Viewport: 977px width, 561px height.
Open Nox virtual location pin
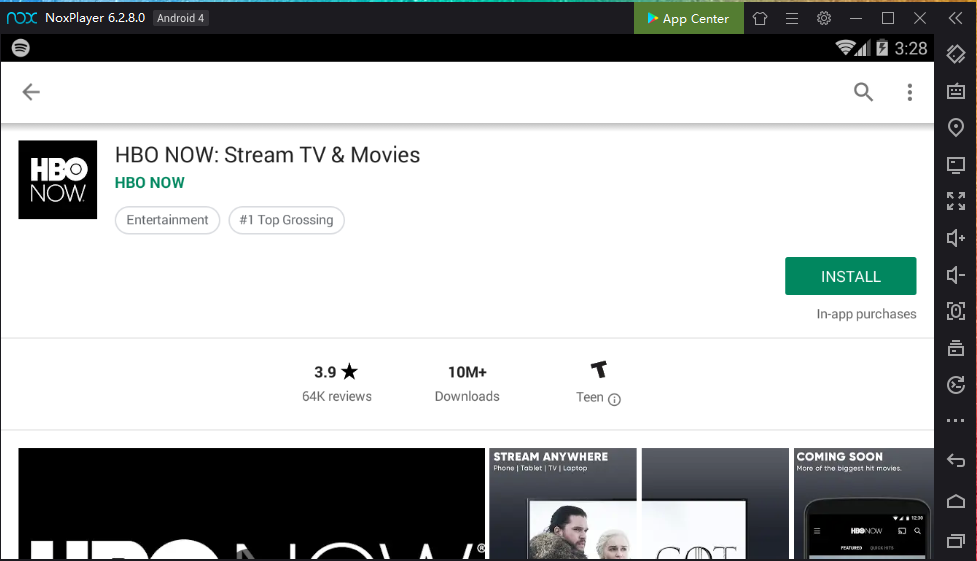pyautogui.click(x=956, y=128)
